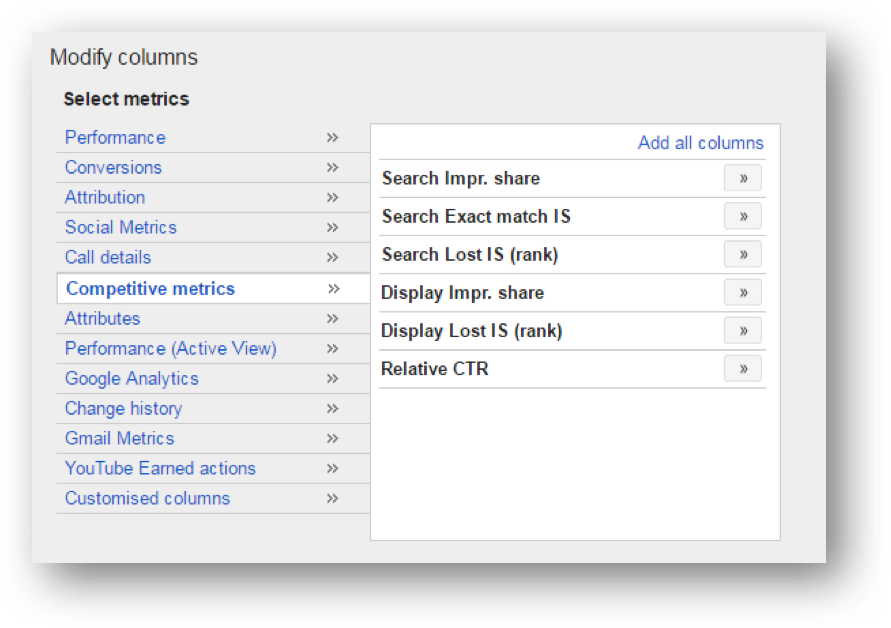Show Change history metrics
Viewport: 891px width, 628px height.
[x=123, y=409]
